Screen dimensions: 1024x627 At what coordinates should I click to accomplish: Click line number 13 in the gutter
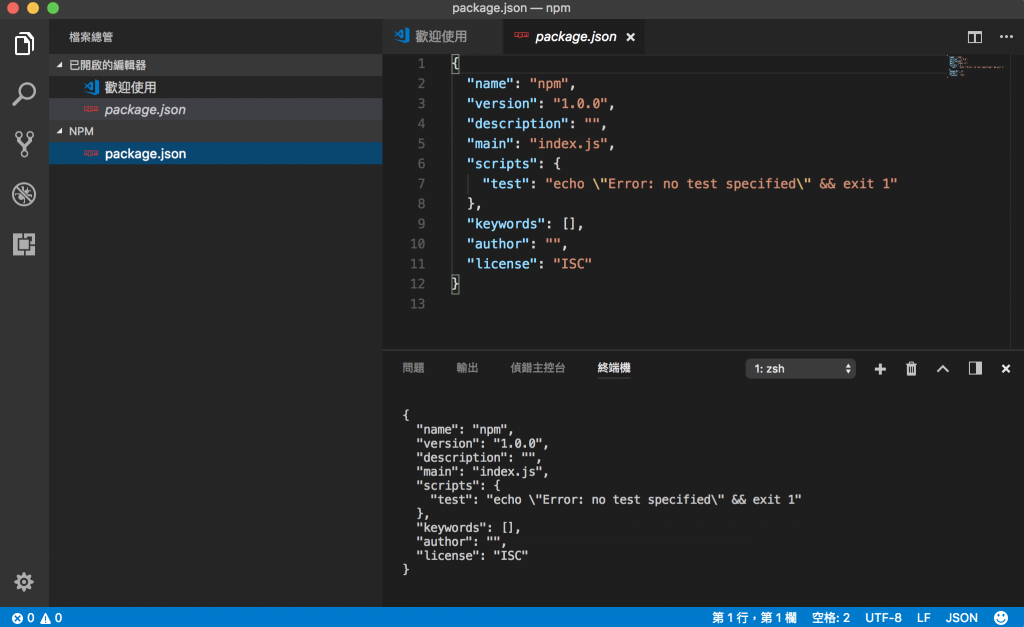(x=417, y=304)
